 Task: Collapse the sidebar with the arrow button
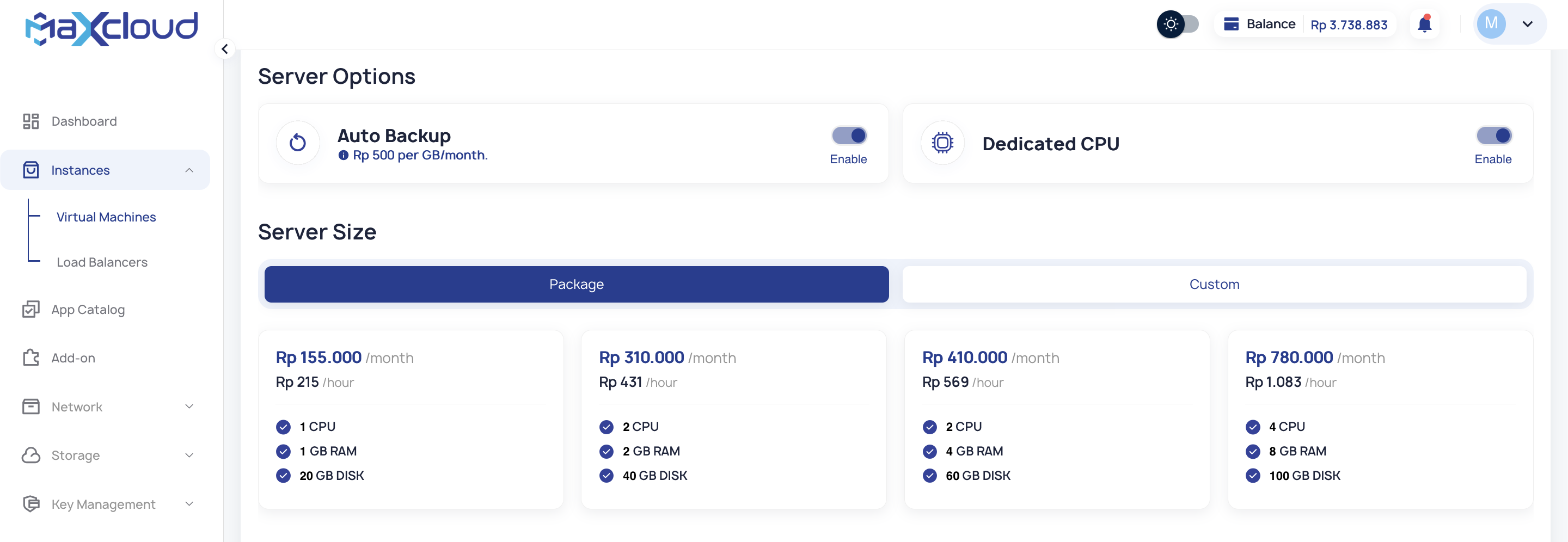(225, 48)
